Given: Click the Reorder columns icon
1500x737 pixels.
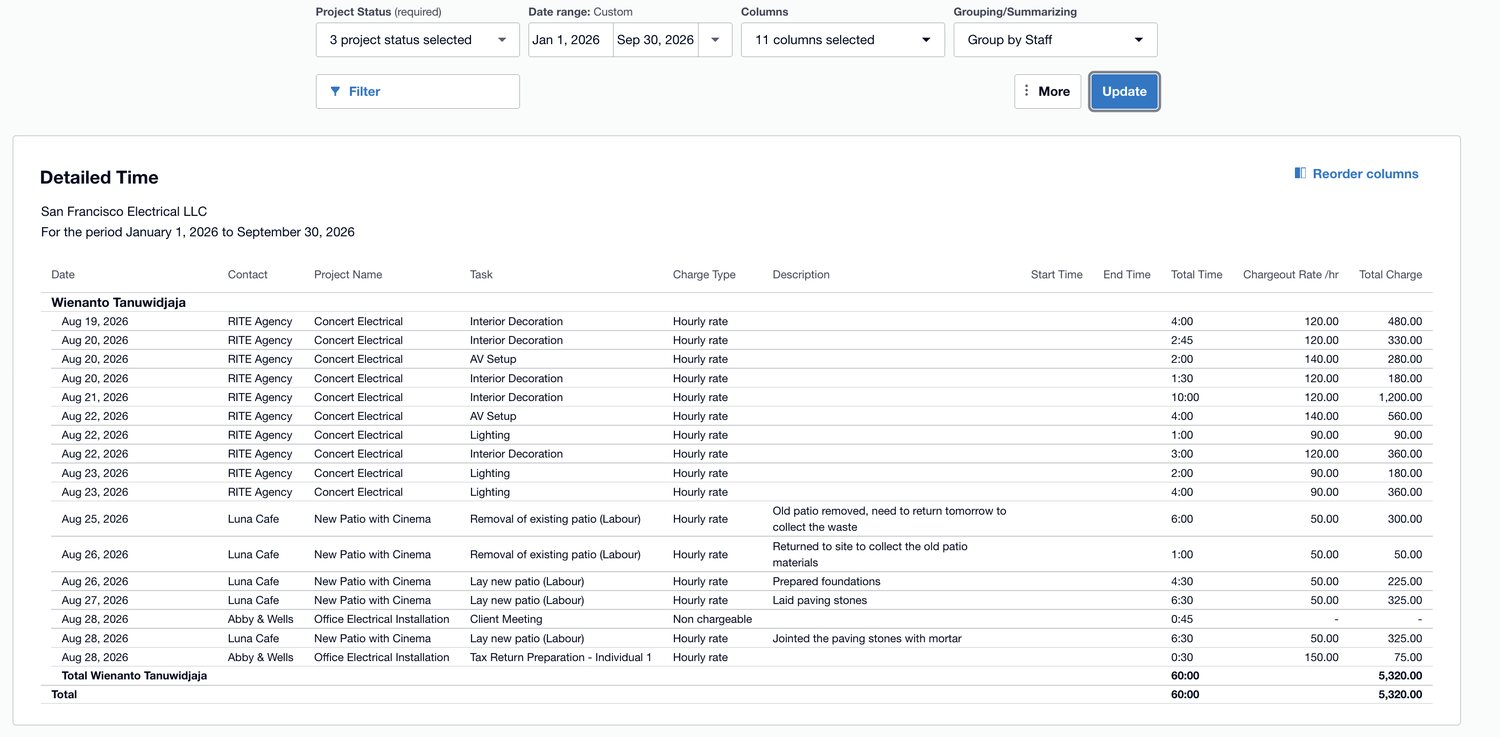Looking at the screenshot, I should [1300, 173].
